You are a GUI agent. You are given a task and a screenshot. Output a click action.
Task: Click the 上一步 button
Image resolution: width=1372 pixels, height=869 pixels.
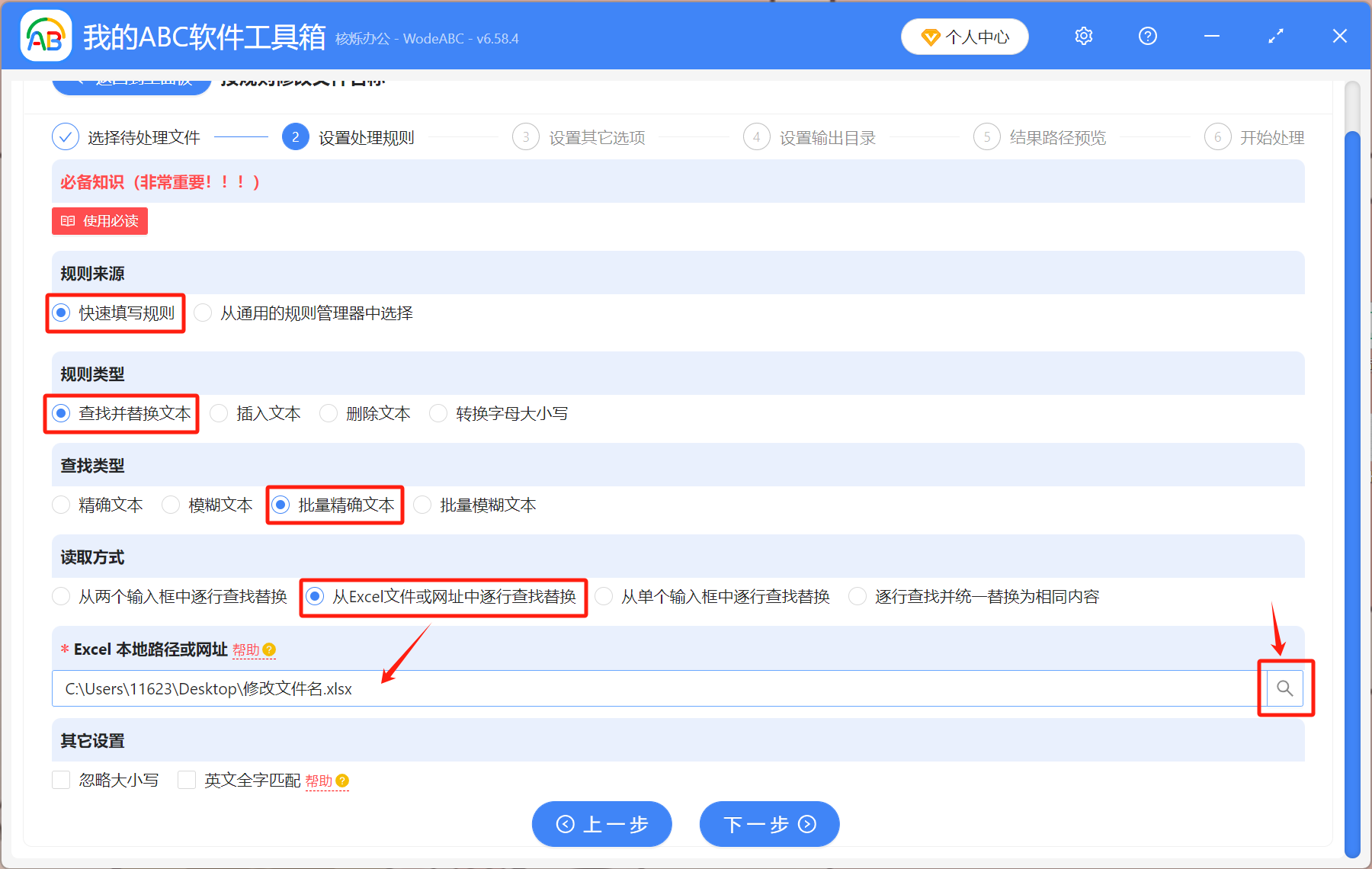[601, 824]
